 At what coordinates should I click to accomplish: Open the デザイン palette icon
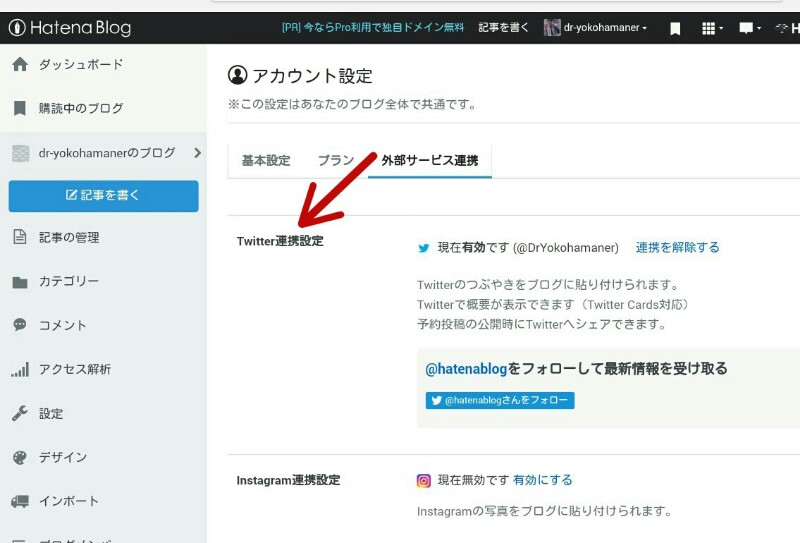click(x=19, y=457)
